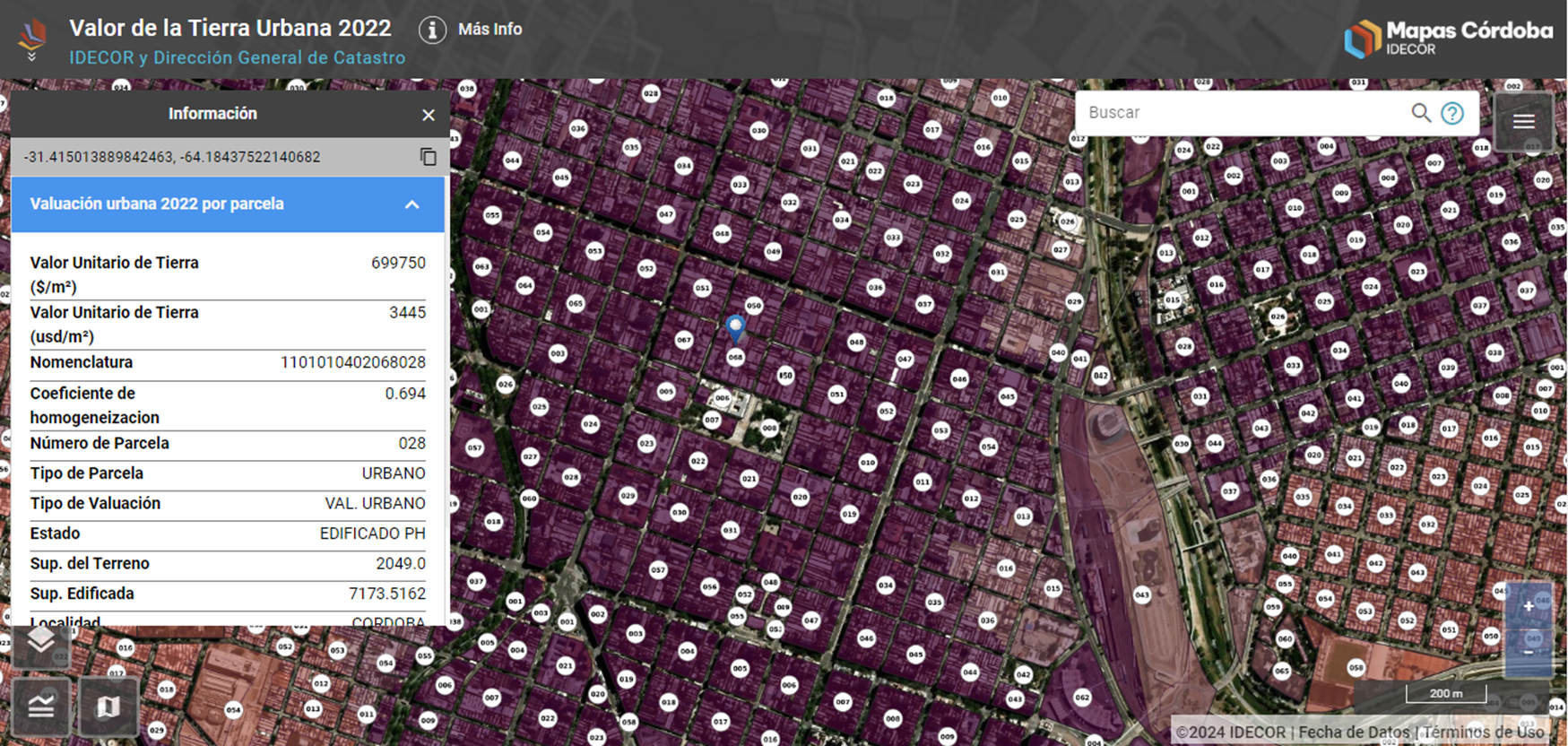Image resolution: width=1568 pixels, height=746 pixels.
Task: Click the Mapas Córdoba IDECOR logo
Action: [1448, 39]
